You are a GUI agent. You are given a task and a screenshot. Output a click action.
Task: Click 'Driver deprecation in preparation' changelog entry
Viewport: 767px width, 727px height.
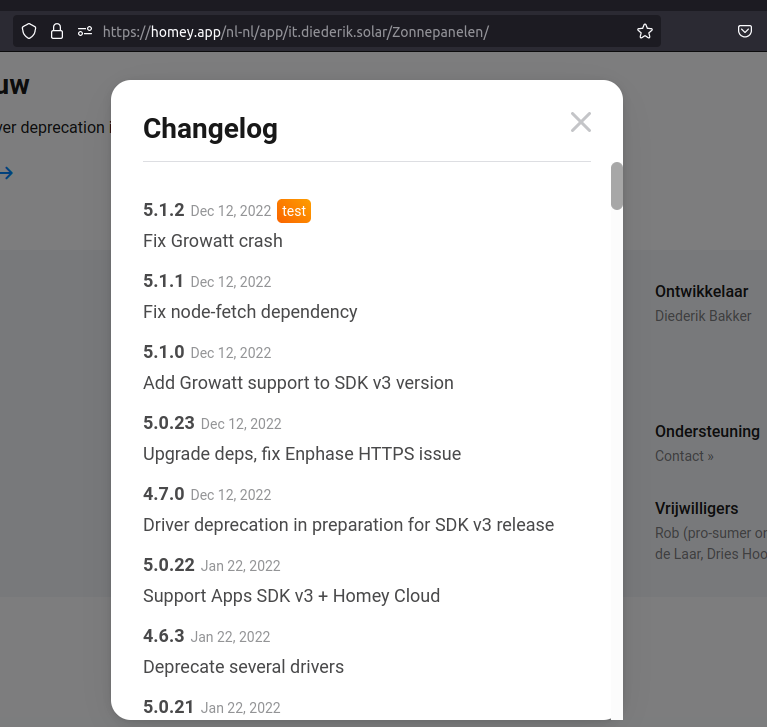coord(348,525)
